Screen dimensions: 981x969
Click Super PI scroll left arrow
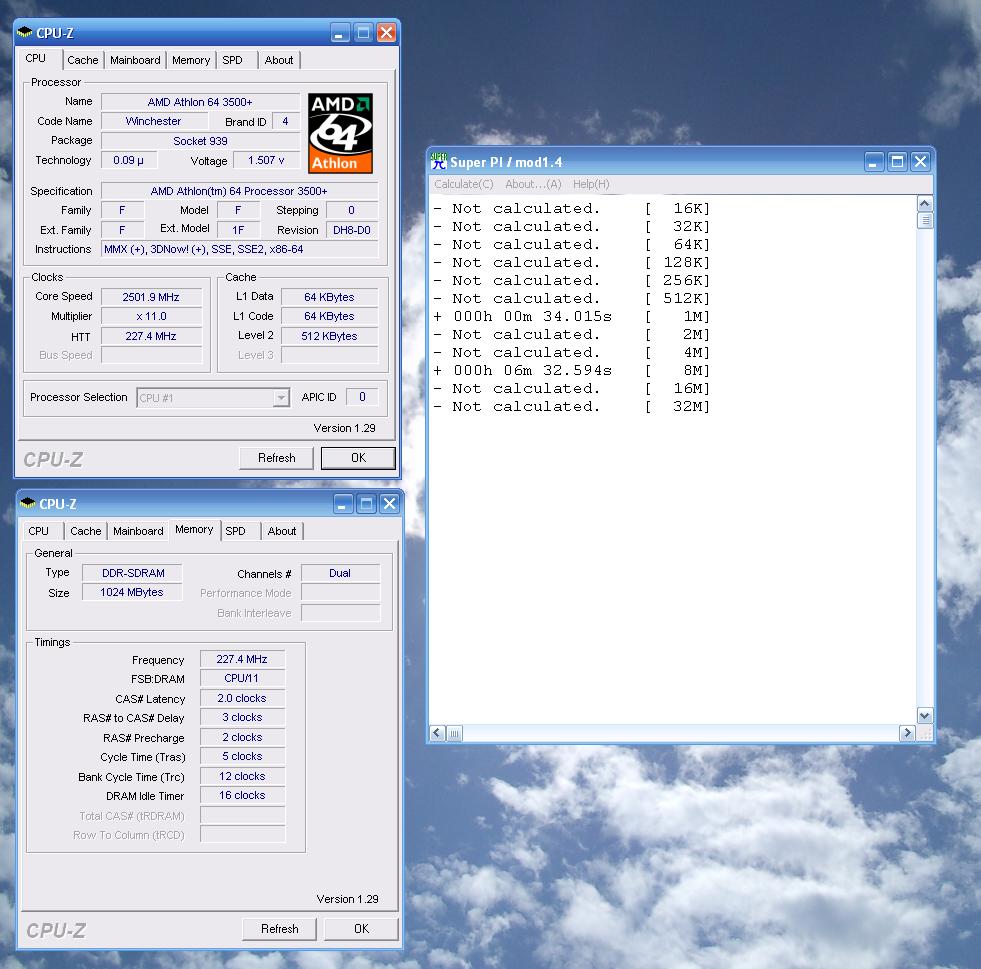(438, 733)
